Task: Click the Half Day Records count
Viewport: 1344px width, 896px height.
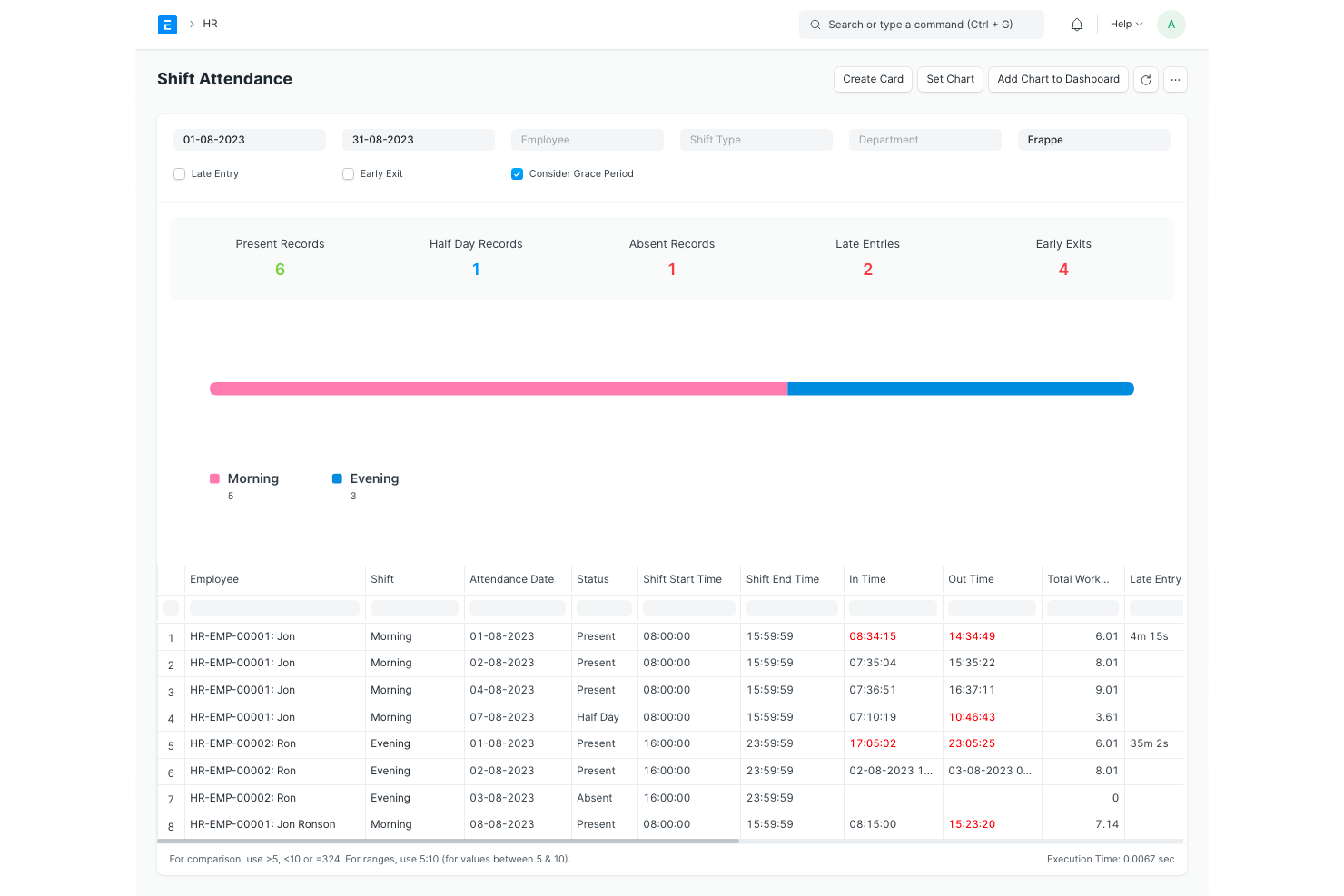Action: (x=476, y=270)
